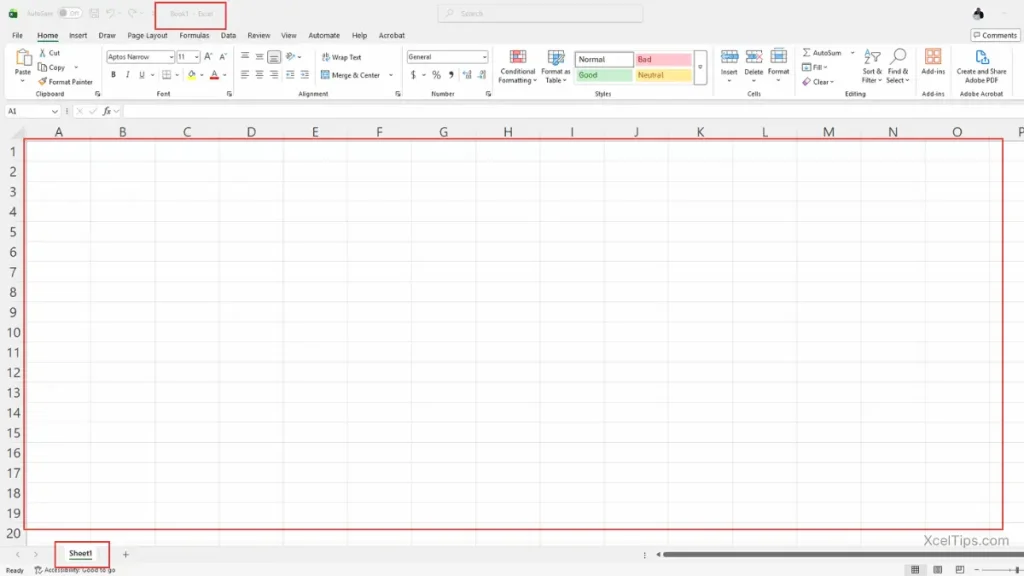Click the Percent Style icon
This screenshot has width=1024, height=576.
[x=436, y=75]
